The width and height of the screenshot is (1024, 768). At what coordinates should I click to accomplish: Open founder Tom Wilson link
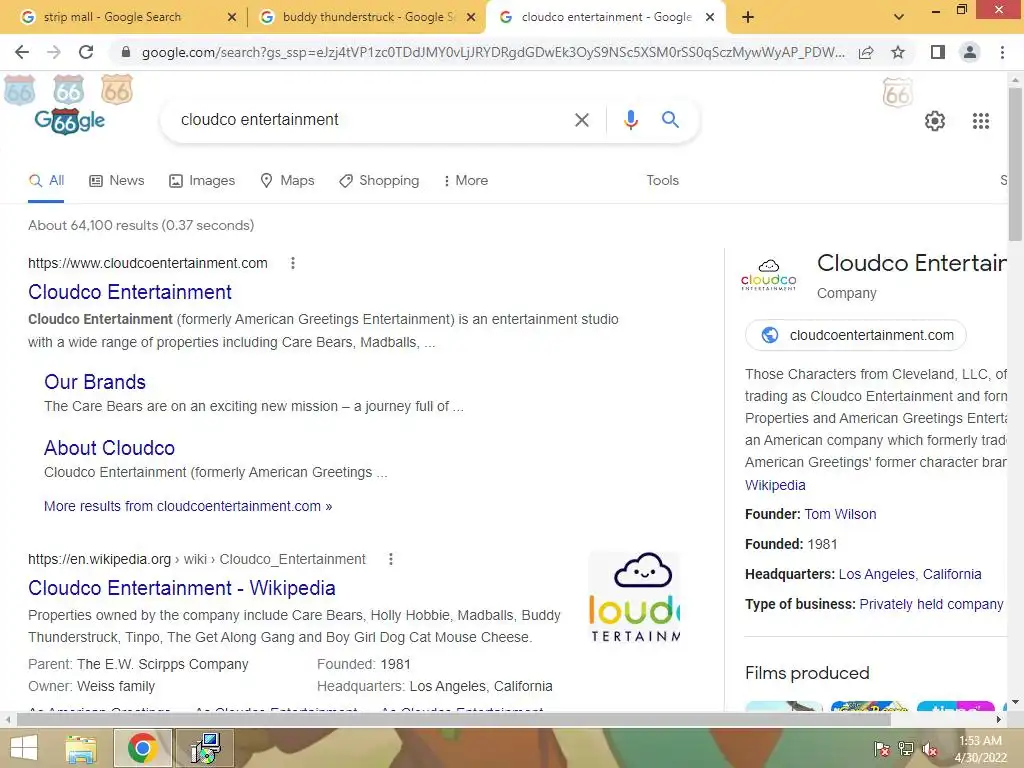tap(840, 514)
